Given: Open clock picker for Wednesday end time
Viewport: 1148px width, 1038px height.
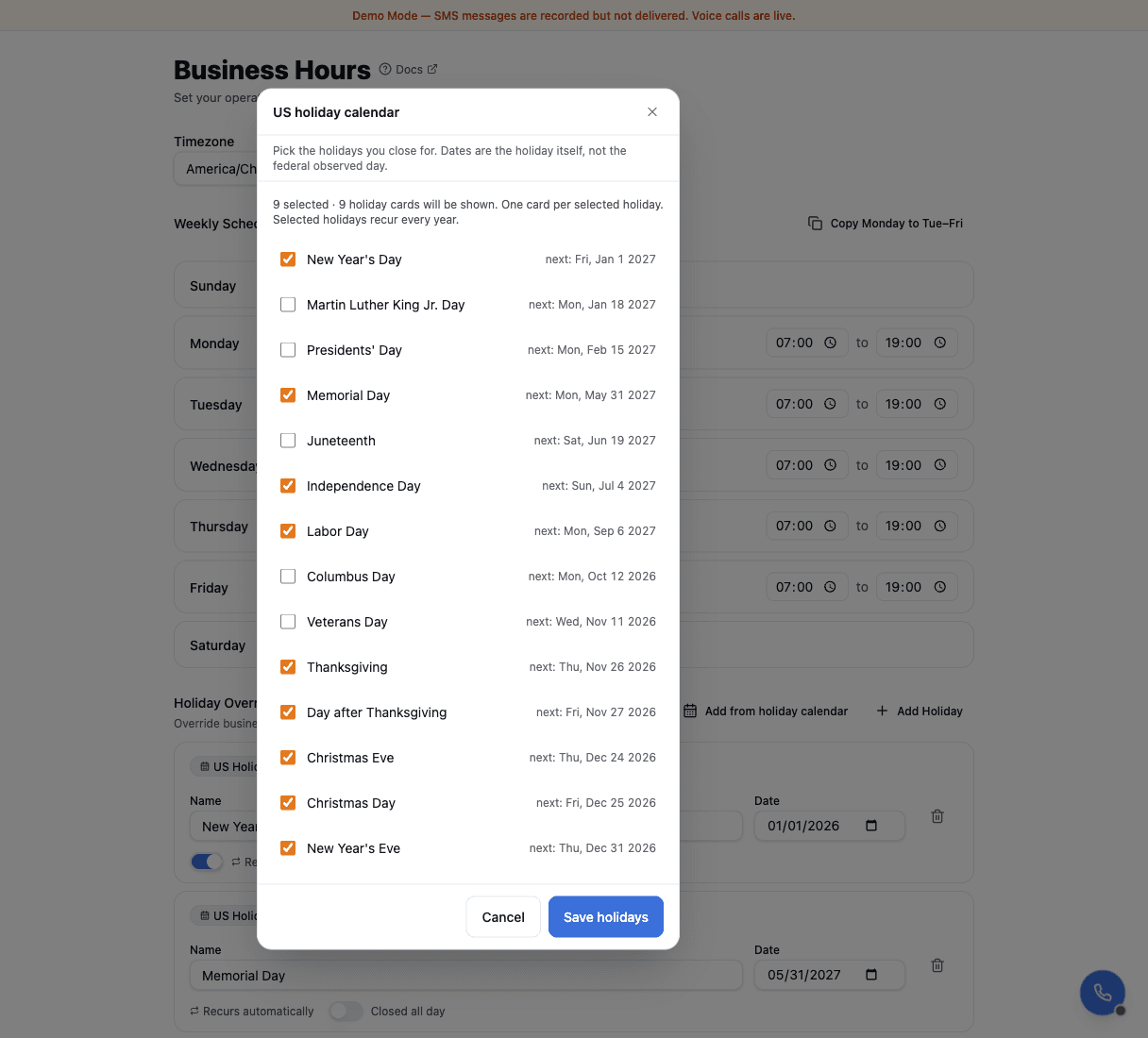Looking at the screenshot, I should [x=940, y=465].
